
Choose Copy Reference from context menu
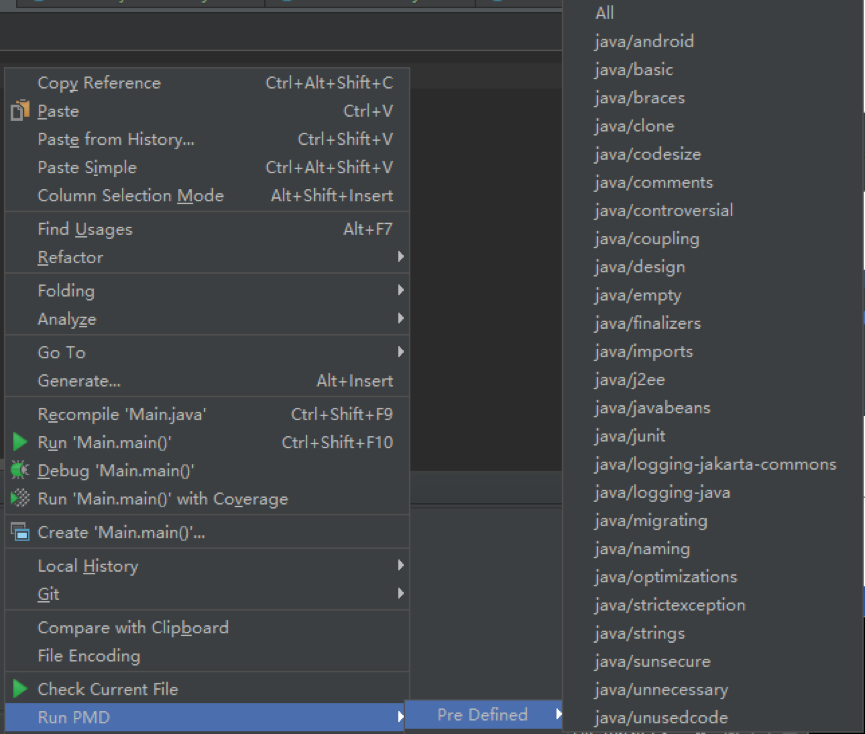click(207, 83)
